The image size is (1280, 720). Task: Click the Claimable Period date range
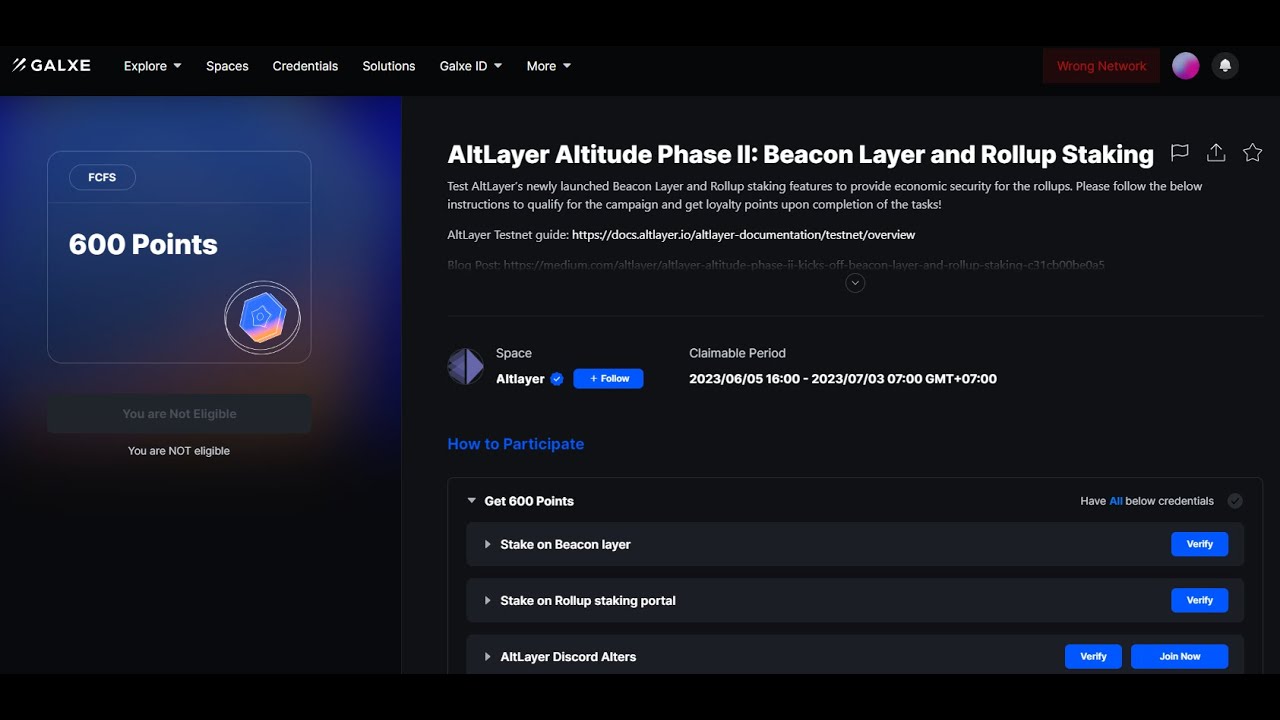coord(843,379)
